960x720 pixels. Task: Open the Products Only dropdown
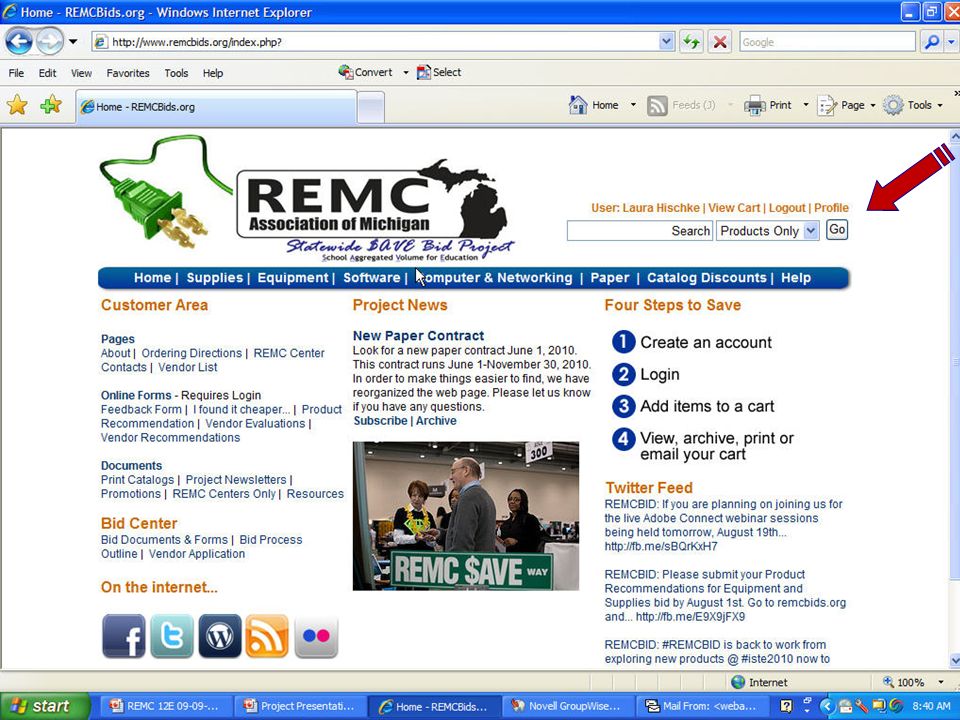click(x=768, y=231)
